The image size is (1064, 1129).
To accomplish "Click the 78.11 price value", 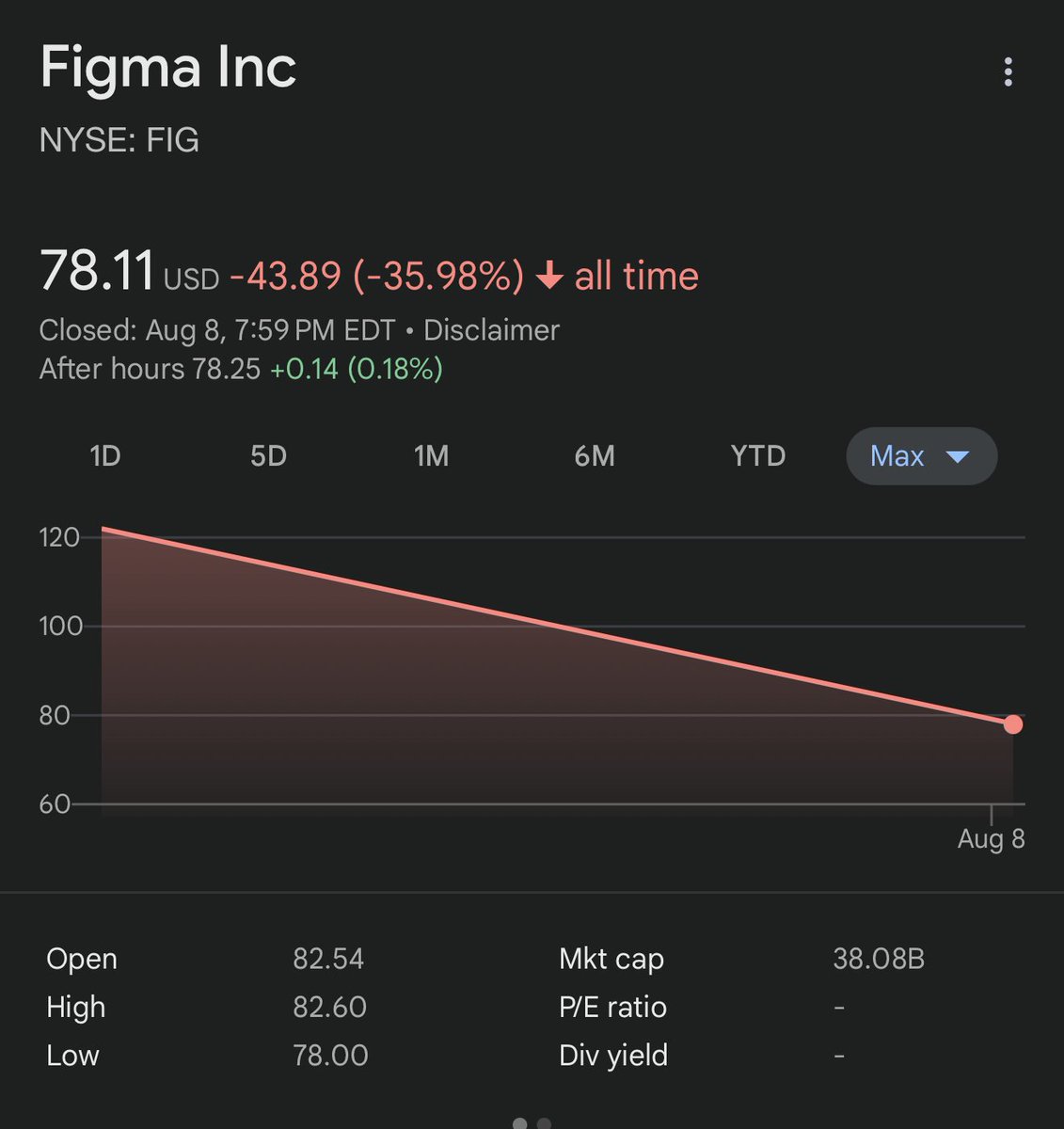I will point(97,271).
